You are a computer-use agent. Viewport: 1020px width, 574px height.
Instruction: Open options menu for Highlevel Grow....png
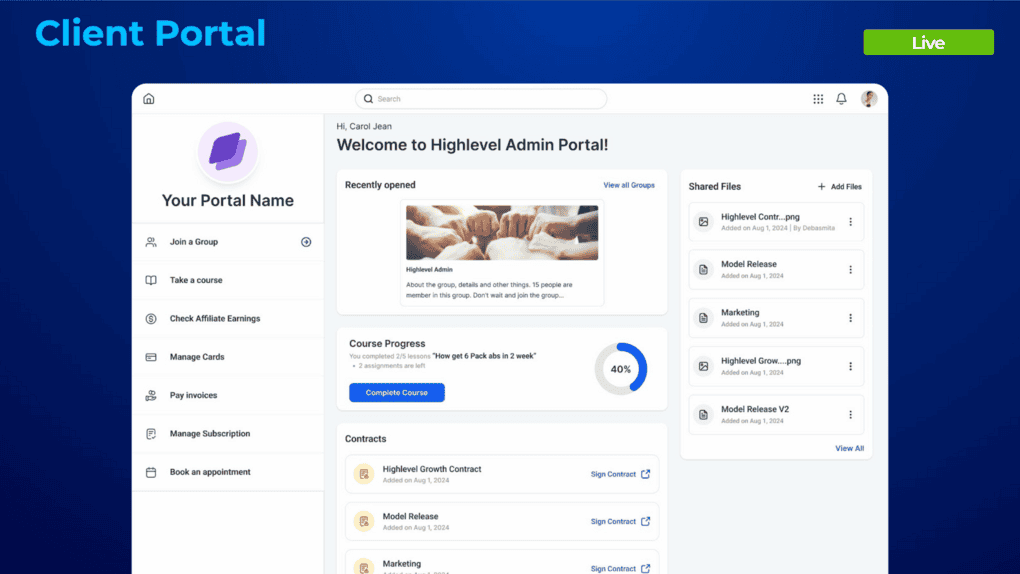click(850, 366)
